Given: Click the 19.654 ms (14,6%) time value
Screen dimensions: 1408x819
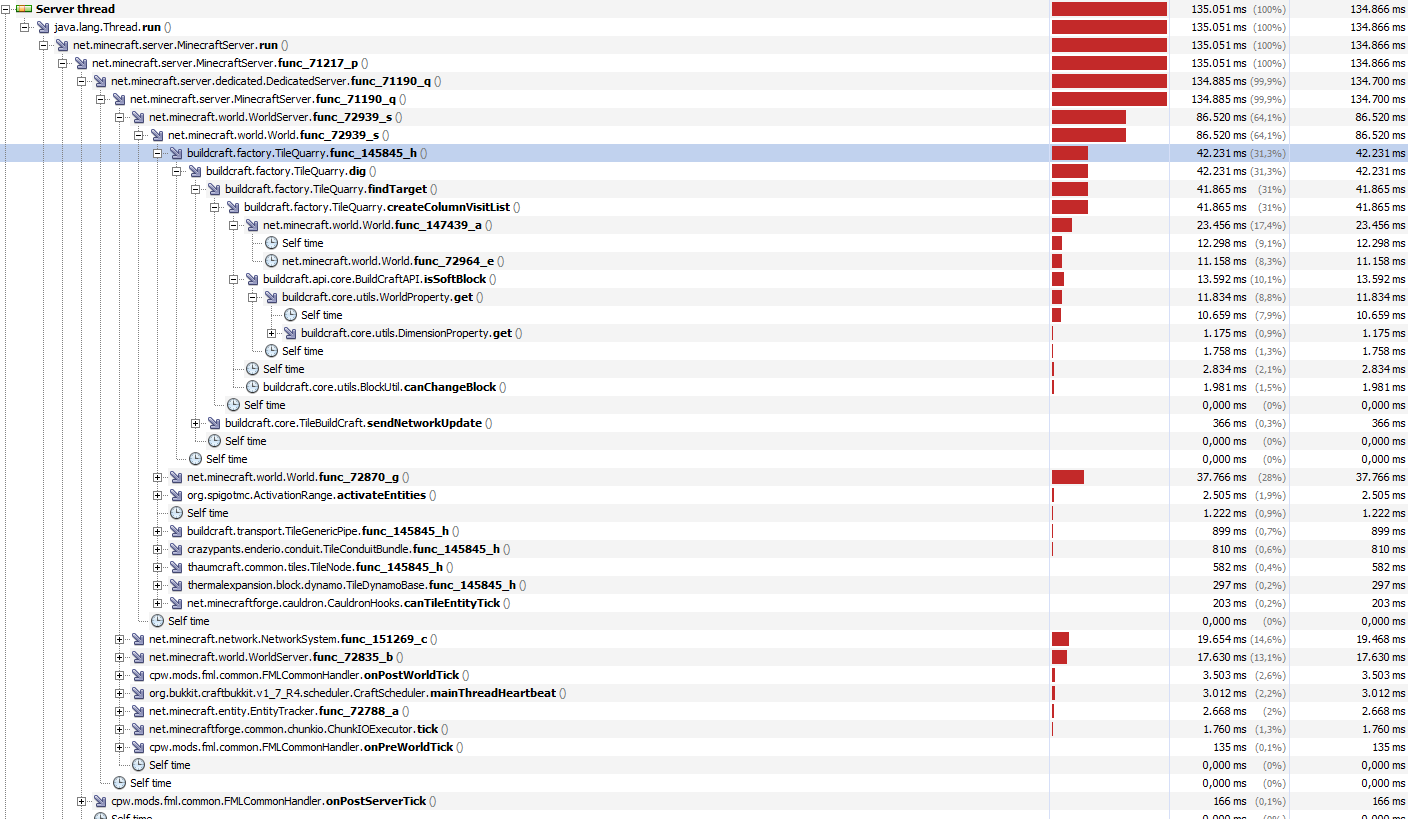Looking at the screenshot, I should (1240, 639).
